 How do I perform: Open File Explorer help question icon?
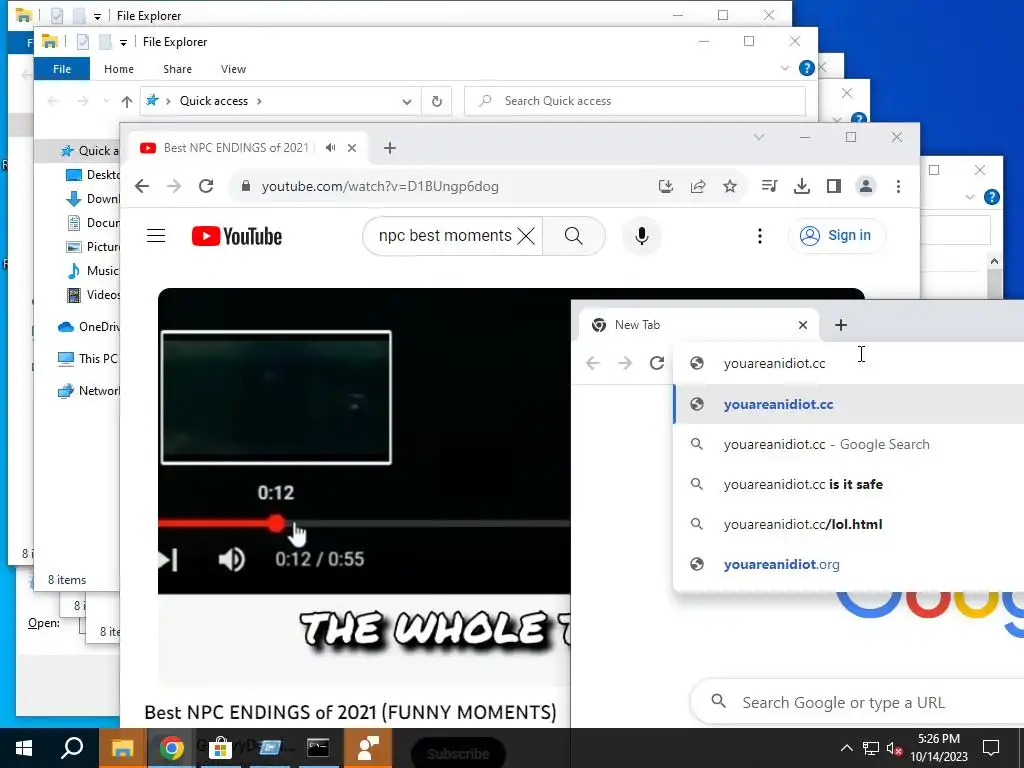807,68
